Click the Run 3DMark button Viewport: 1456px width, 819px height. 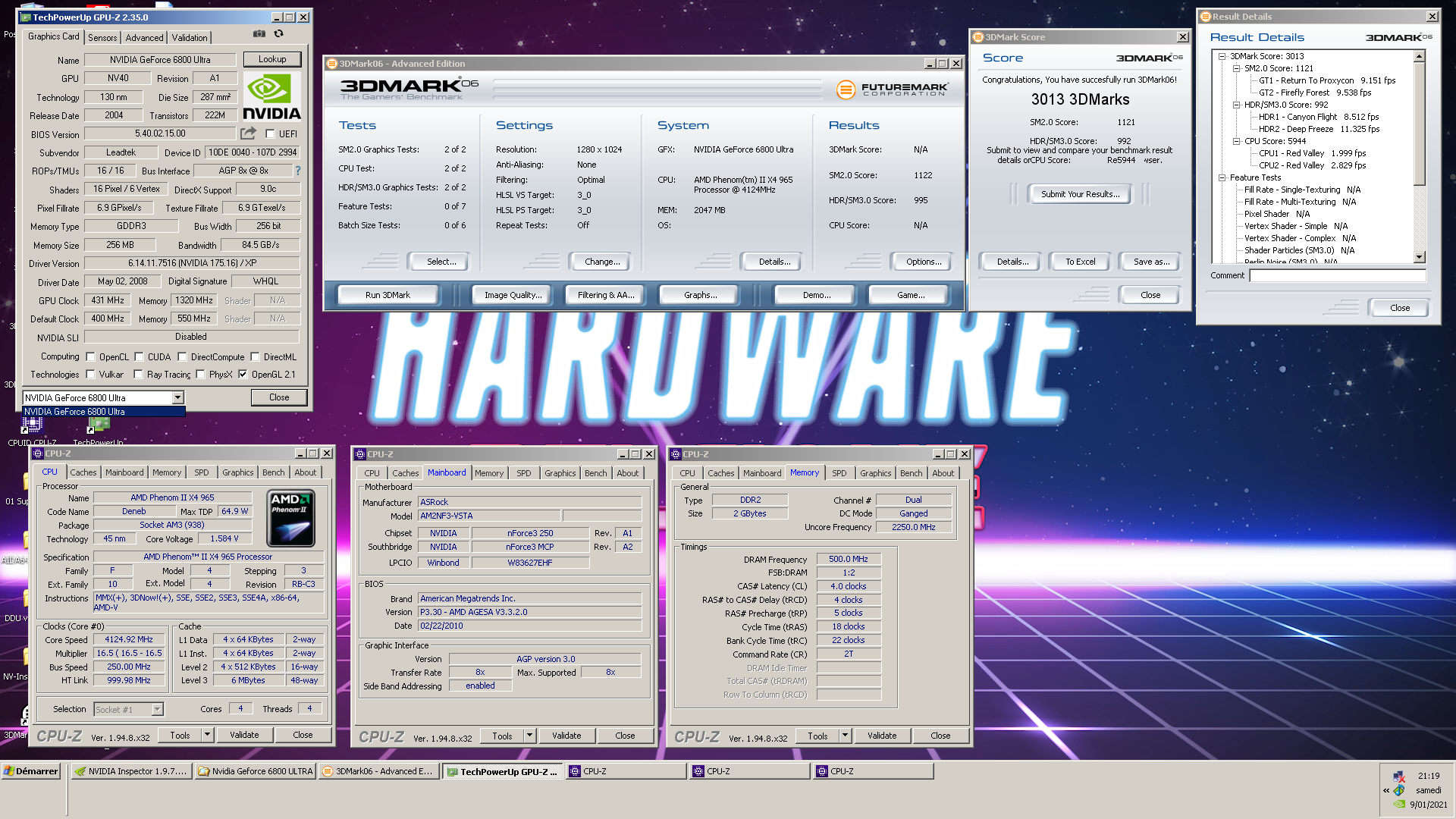coord(388,295)
